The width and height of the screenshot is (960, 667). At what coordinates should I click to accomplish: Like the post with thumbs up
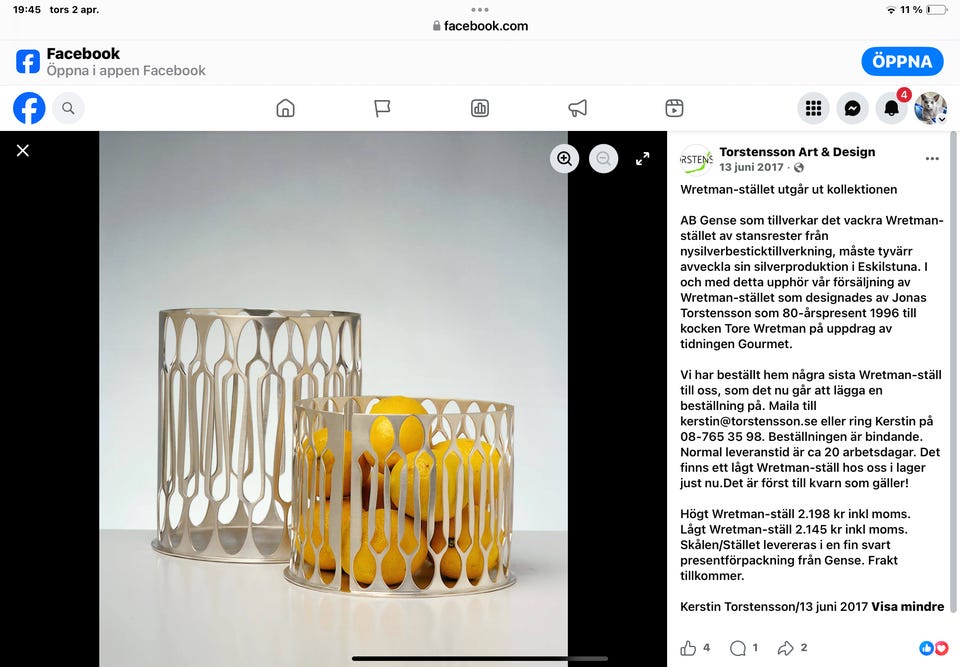[x=688, y=648]
